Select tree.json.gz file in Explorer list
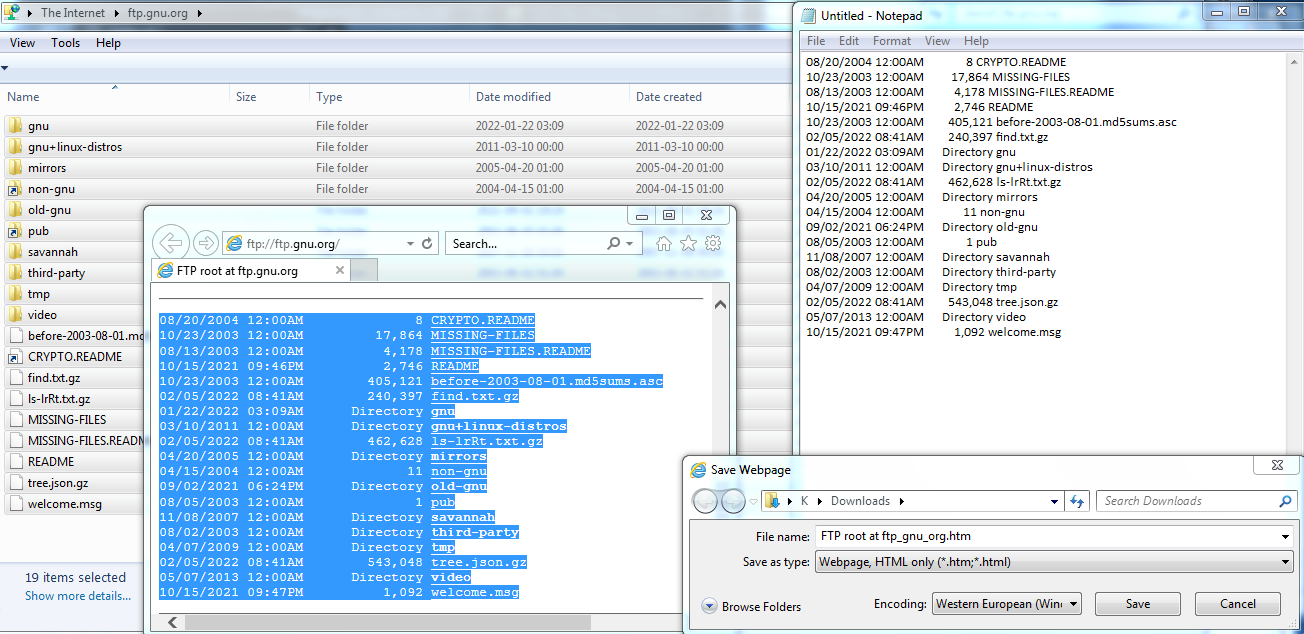The image size is (1304, 634). [59, 483]
